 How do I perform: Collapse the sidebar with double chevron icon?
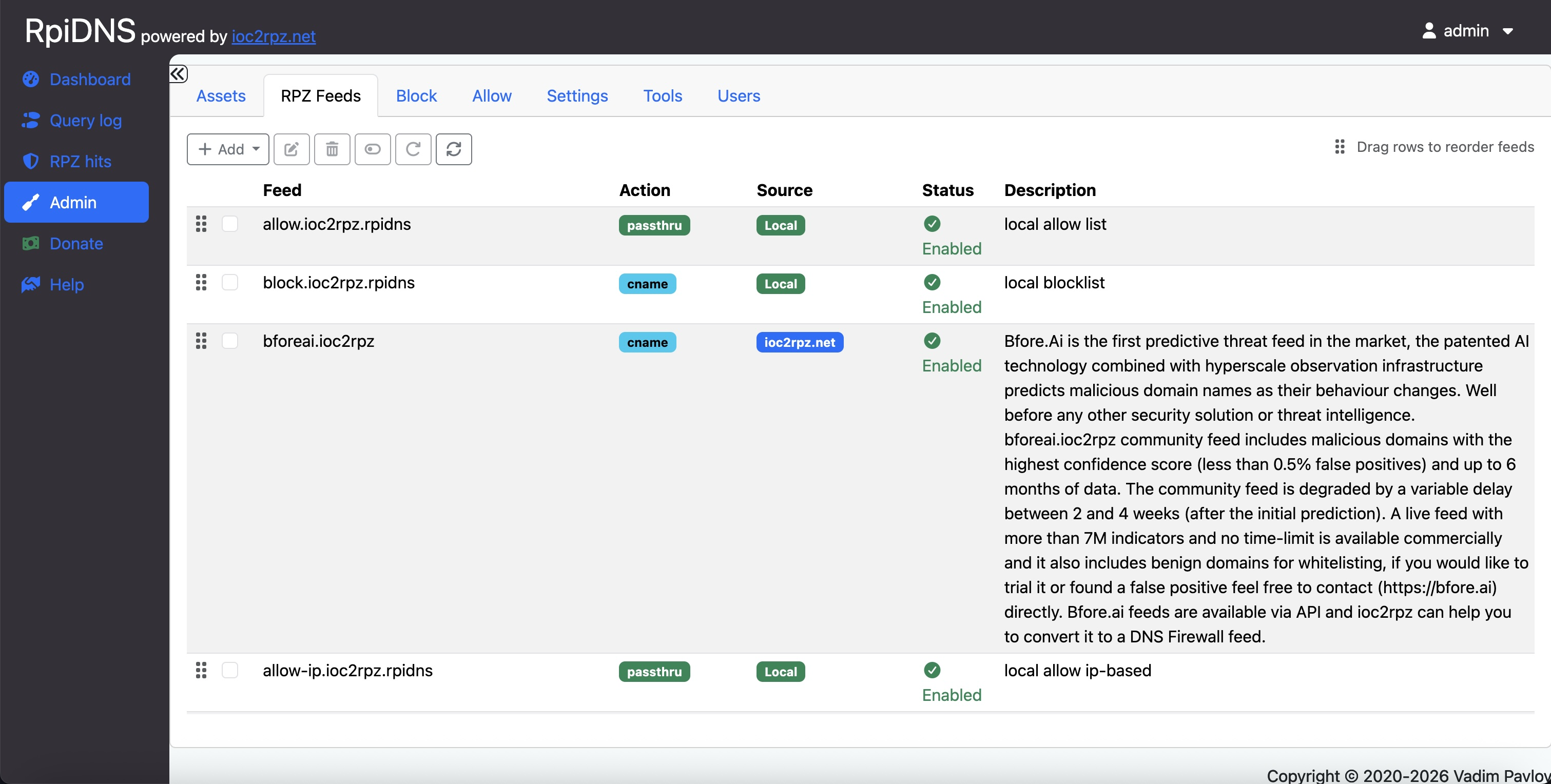[x=178, y=74]
